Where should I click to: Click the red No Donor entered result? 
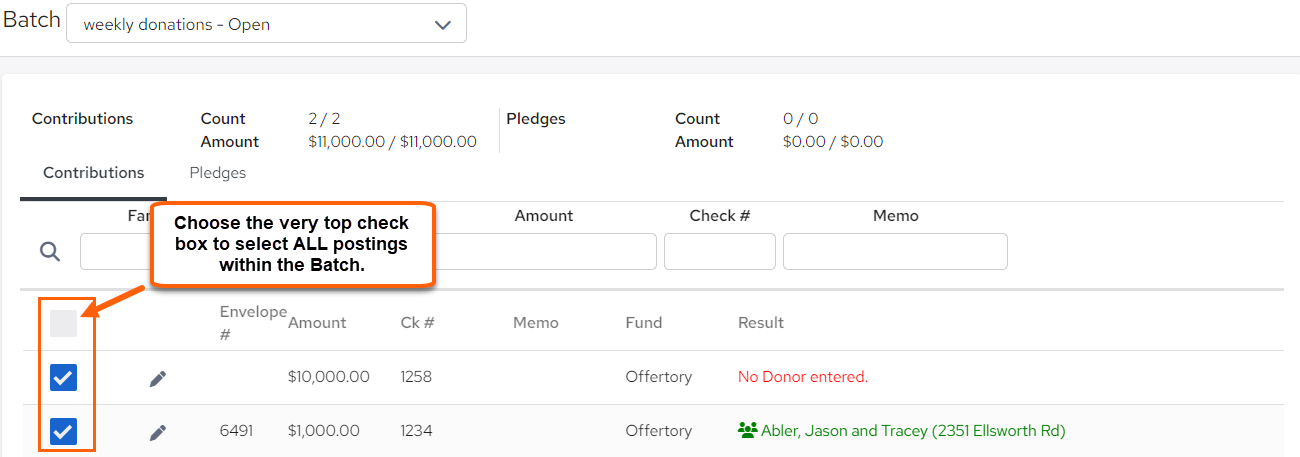point(803,377)
